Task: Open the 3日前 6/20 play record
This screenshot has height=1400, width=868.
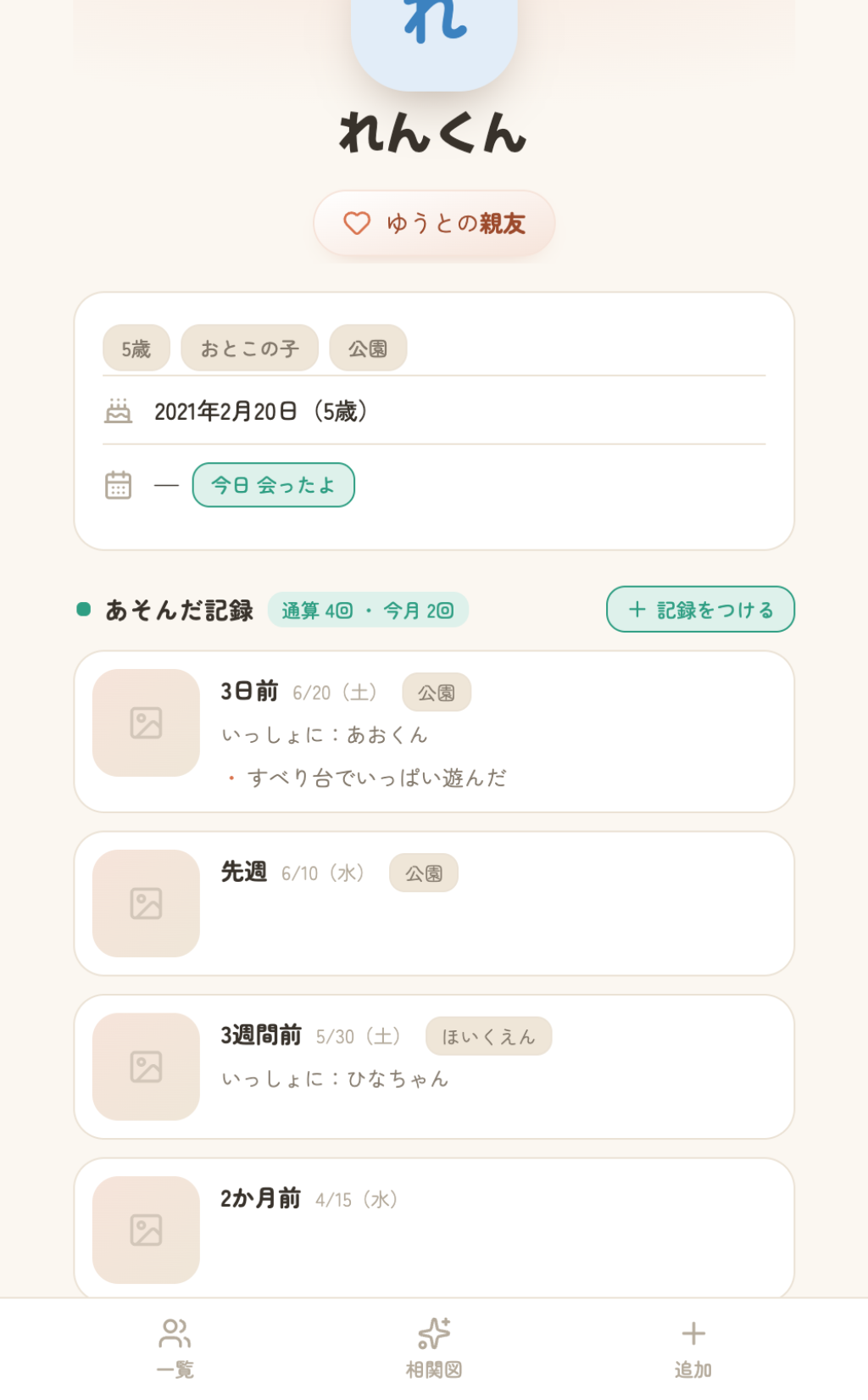Action: 434,732
